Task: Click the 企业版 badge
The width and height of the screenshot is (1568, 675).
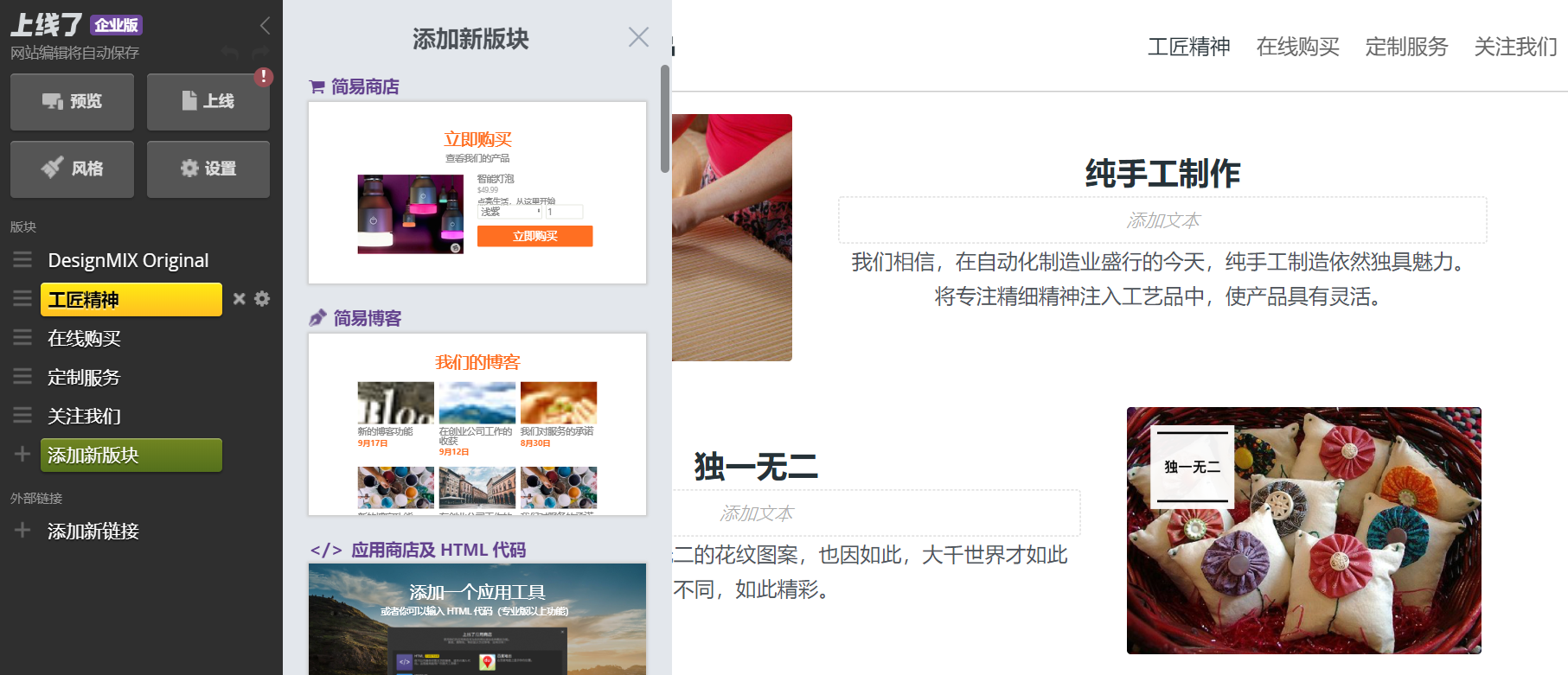Action: (116, 25)
